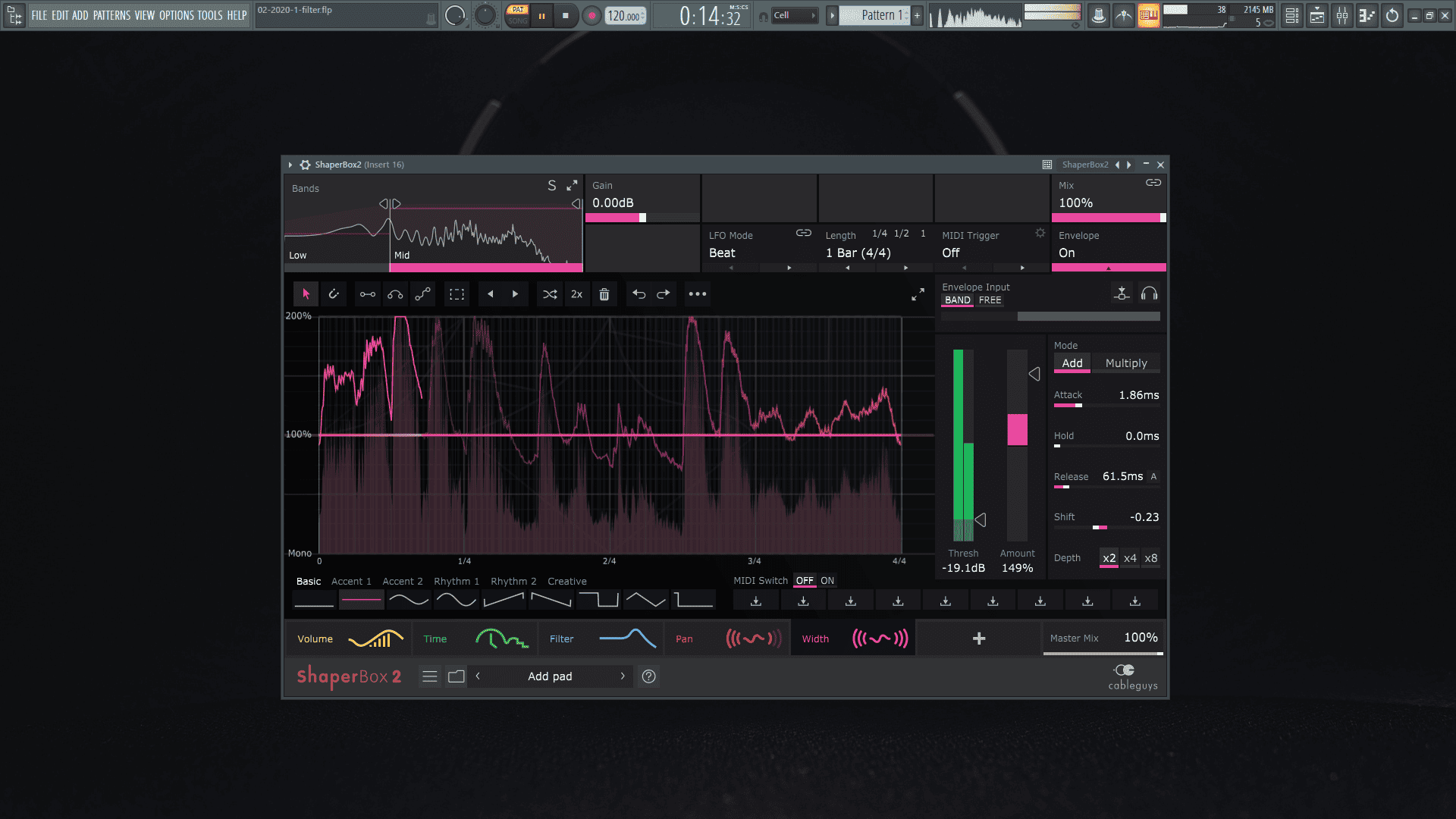Delete the waveform with trash icon
Viewport: 1456px width, 819px height.
click(604, 294)
